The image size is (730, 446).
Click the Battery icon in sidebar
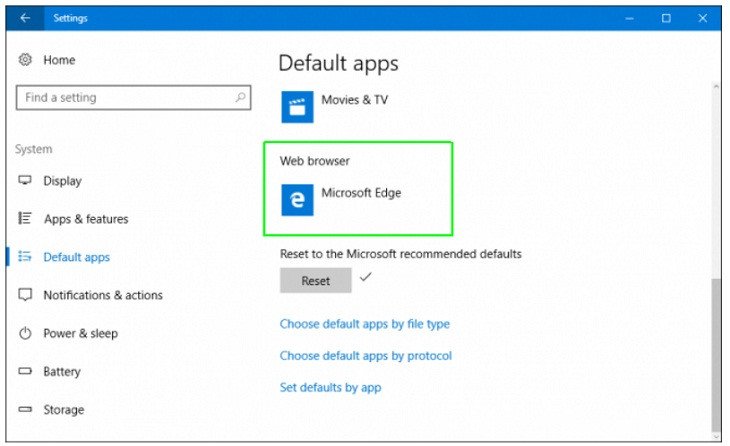[25, 372]
